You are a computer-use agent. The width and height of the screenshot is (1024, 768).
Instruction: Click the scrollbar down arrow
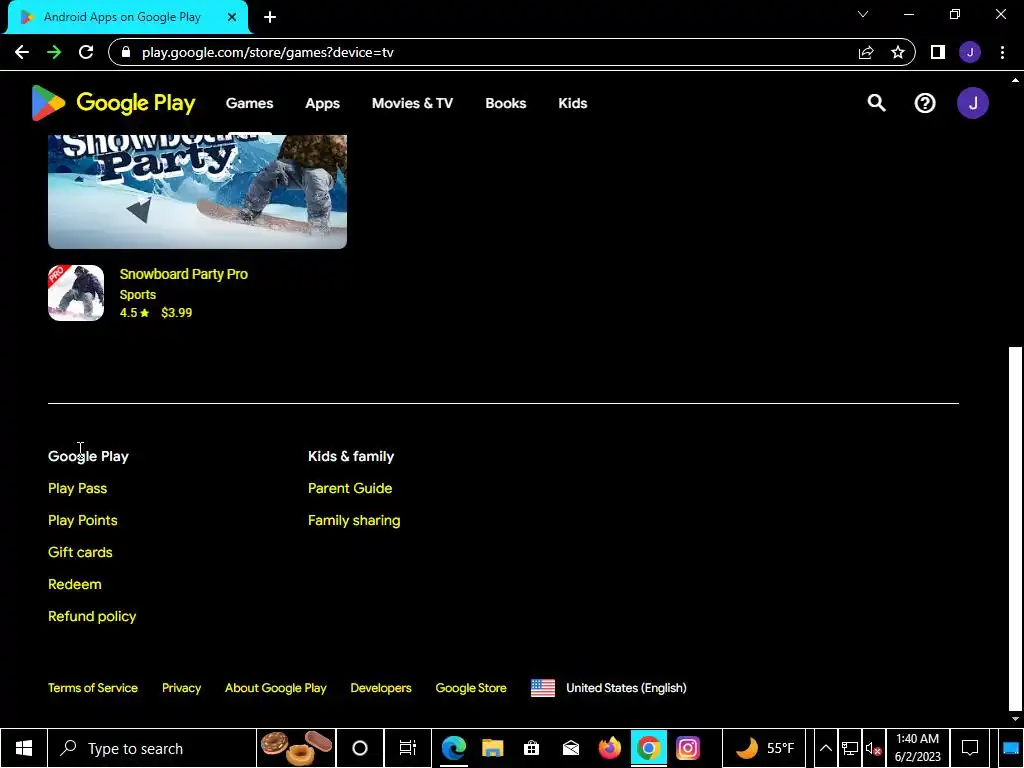[x=1014, y=719]
